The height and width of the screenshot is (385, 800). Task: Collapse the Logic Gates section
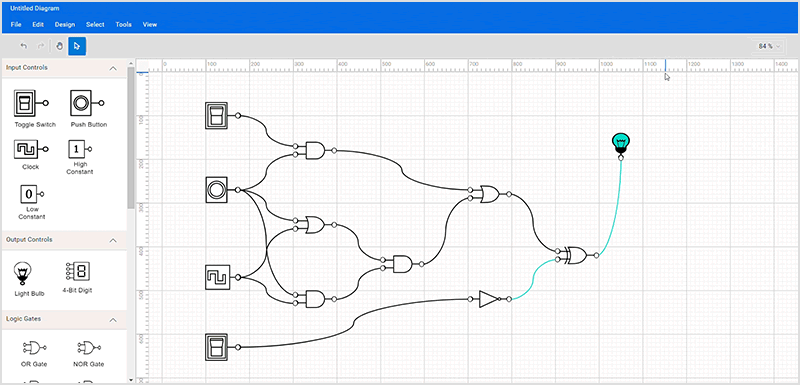[113, 320]
